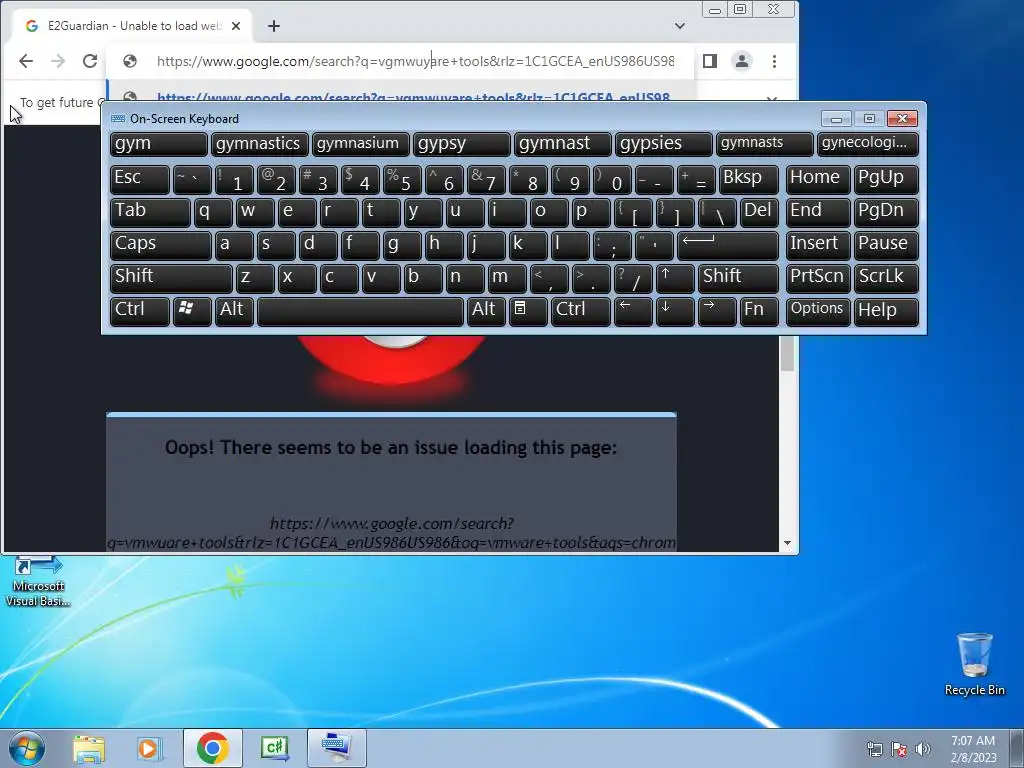Toggle the ScrLk key
The height and width of the screenshot is (768, 1024).
pyautogui.click(x=886, y=278)
